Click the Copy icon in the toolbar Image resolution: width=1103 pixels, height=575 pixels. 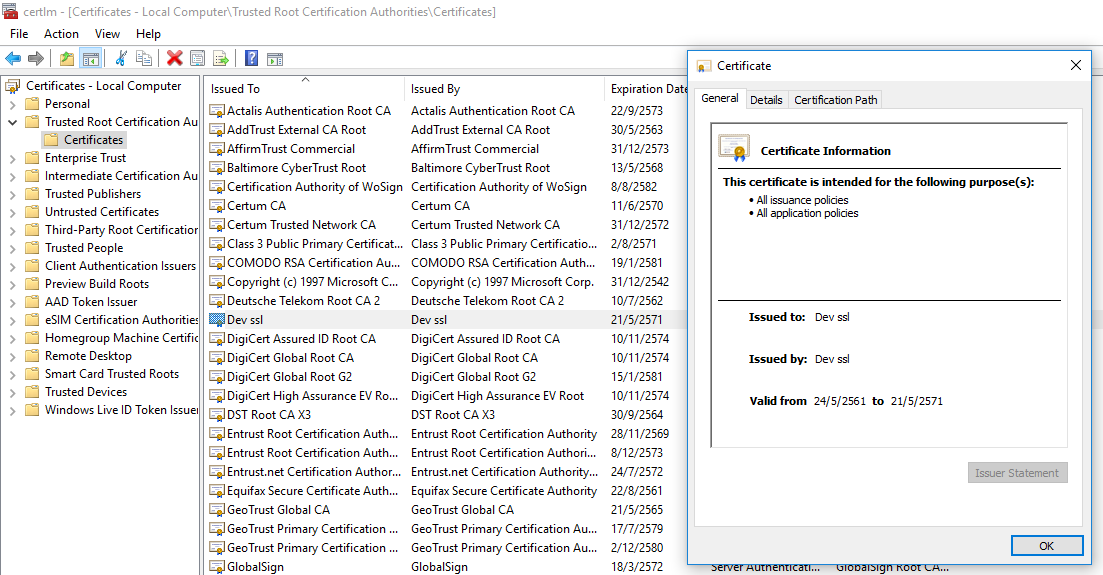click(x=144, y=59)
